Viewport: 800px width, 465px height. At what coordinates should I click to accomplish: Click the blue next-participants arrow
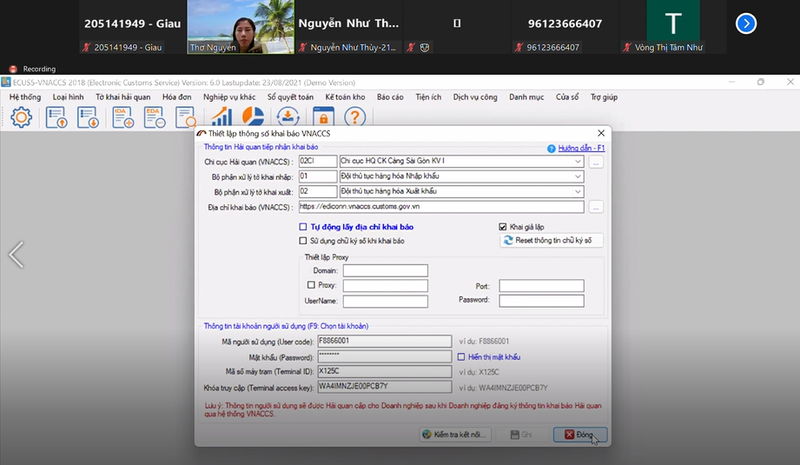coord(746,23)
